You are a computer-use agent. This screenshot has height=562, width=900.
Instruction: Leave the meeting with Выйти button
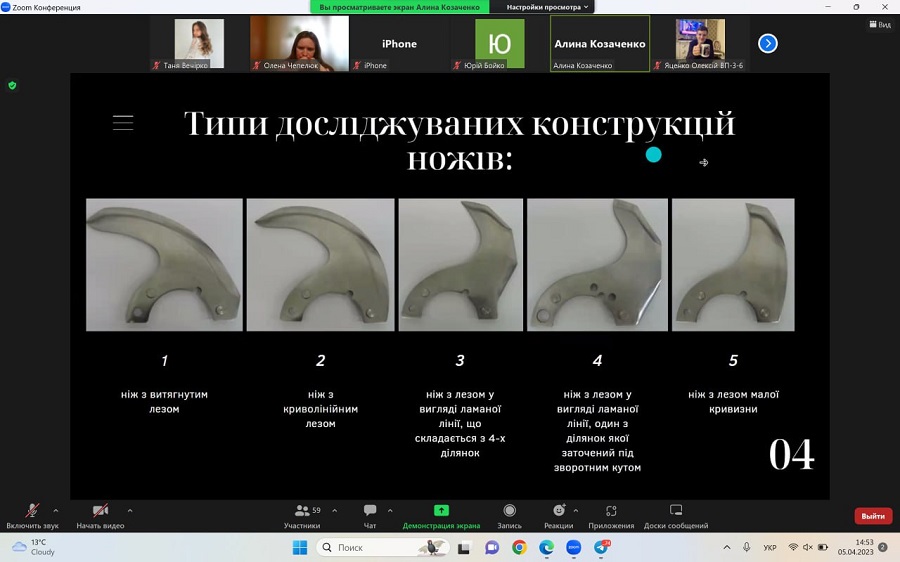872,516
